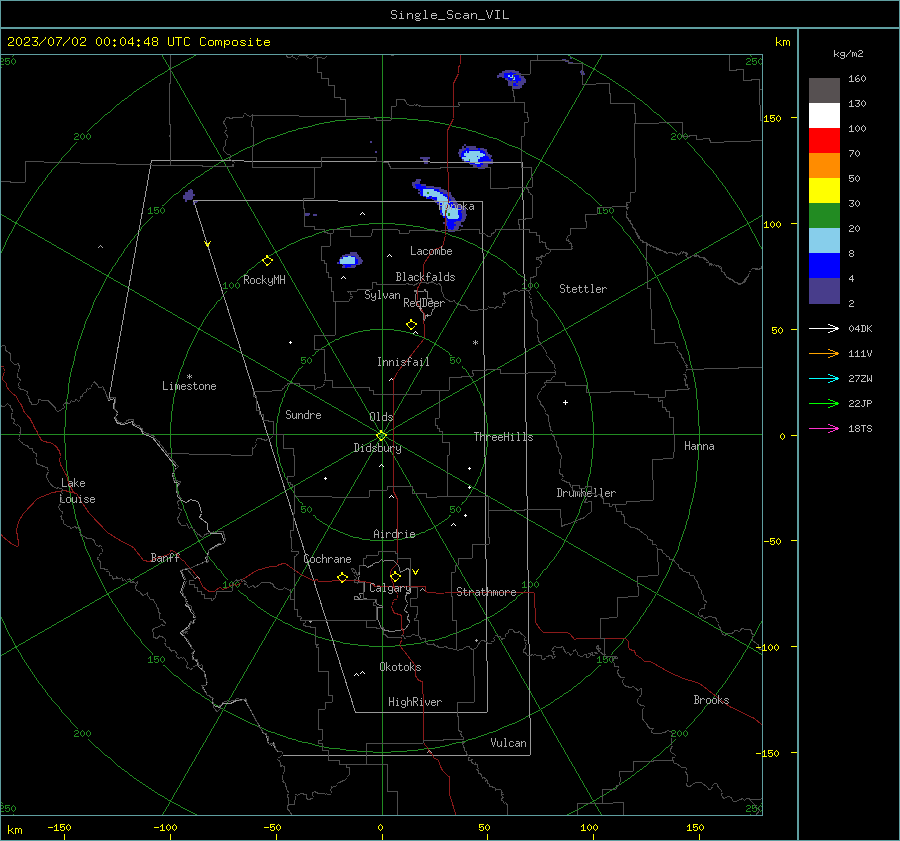This screenshot has height=841, width=900.
Task: Click the RedDeer city label
Action: pyautogui.click(x=424, y=303)
